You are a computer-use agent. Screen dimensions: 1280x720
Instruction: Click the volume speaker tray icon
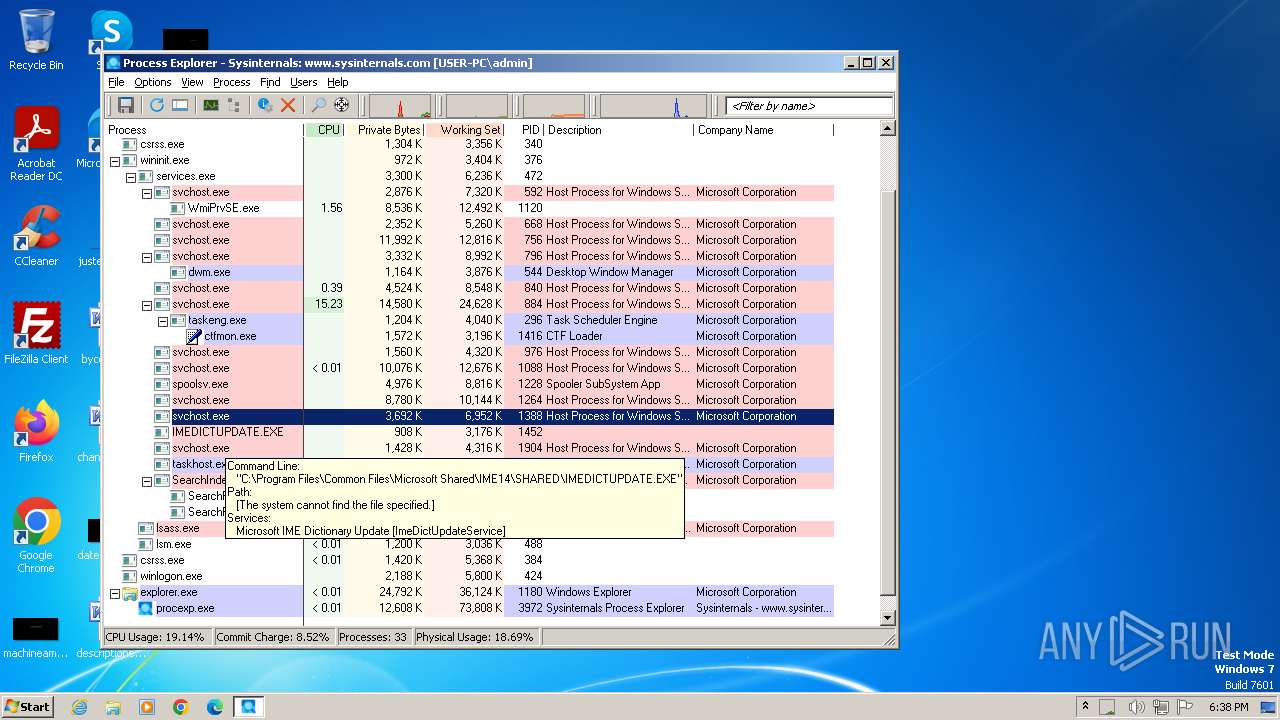1135,706
